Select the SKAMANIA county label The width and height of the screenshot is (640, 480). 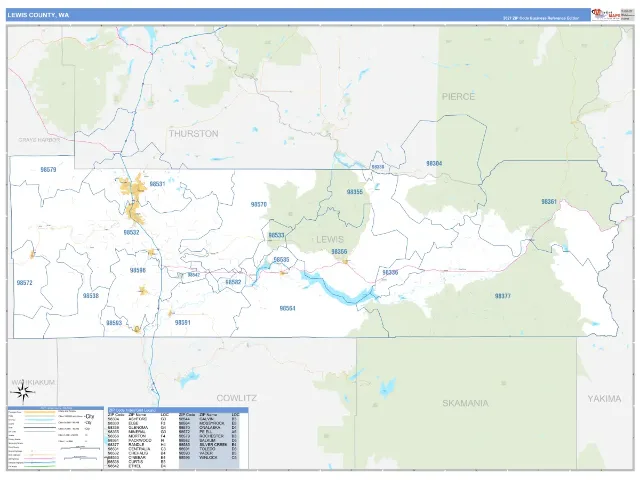coord(465,403)
